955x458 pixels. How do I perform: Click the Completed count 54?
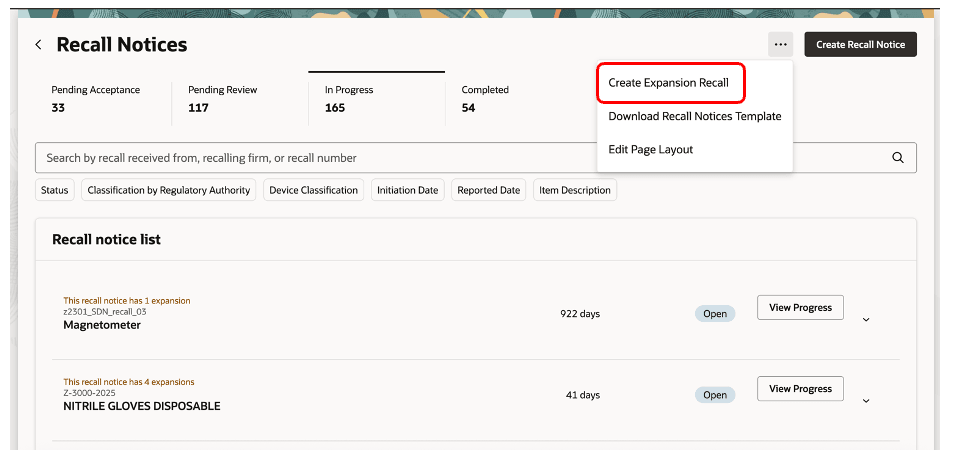click(x=468, y=108)
